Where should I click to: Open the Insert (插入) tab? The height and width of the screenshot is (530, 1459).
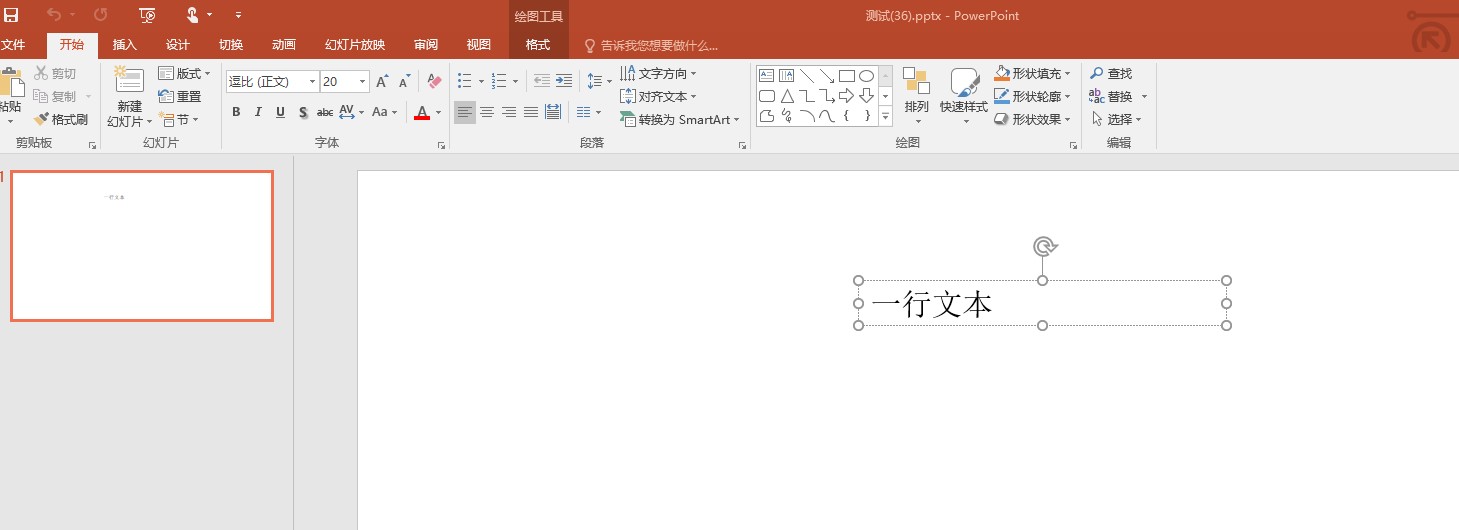(x=125, y=45)
